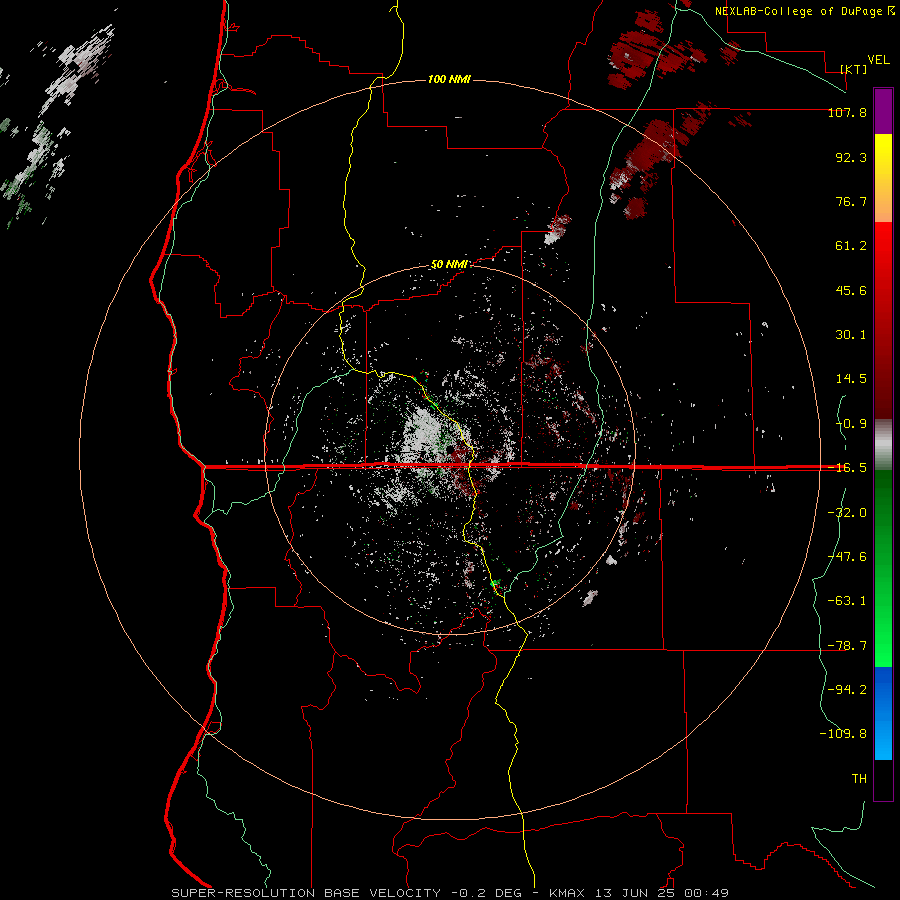
Task: Click the -0.2 DEG elevation text
Action: (487, 893)
